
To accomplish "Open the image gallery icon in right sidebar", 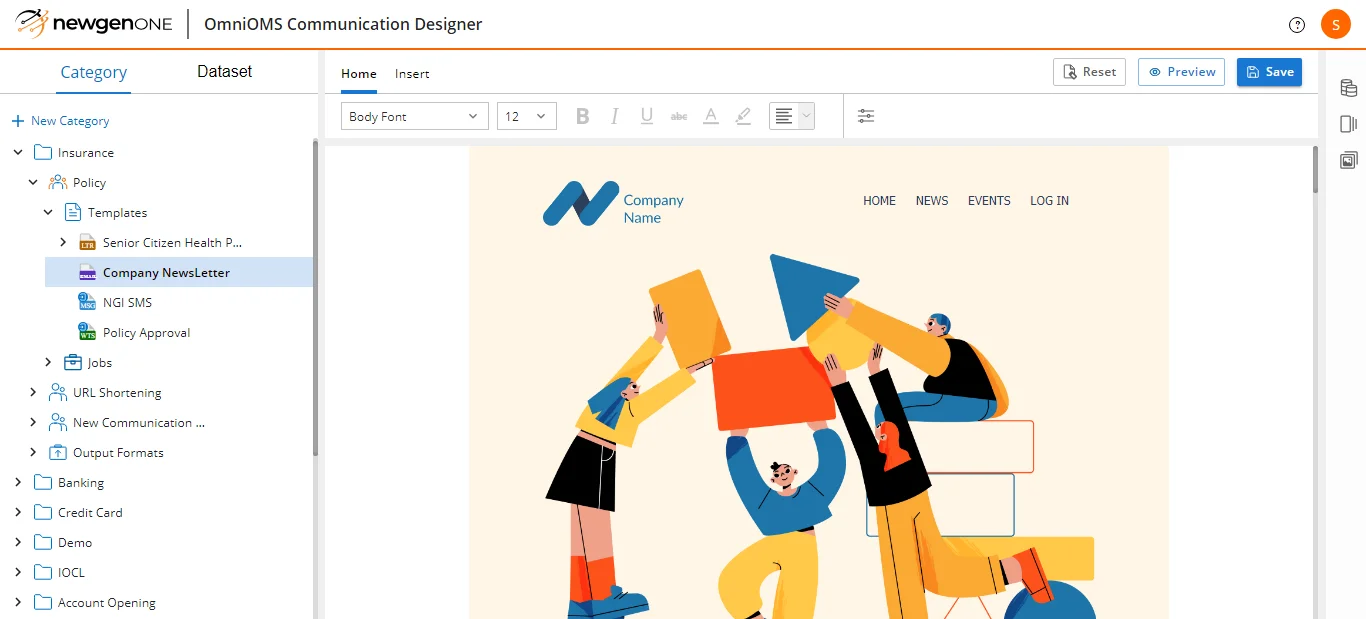I will tap(1349, 160).
